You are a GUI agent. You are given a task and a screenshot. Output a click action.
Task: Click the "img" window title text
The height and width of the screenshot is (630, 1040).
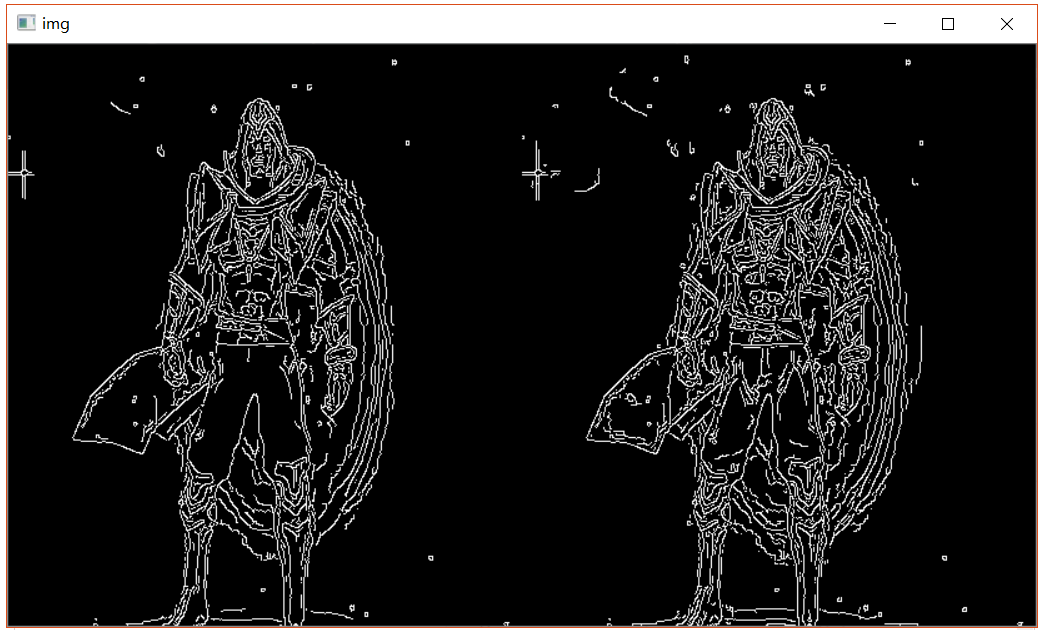click(x=56, y=24)
